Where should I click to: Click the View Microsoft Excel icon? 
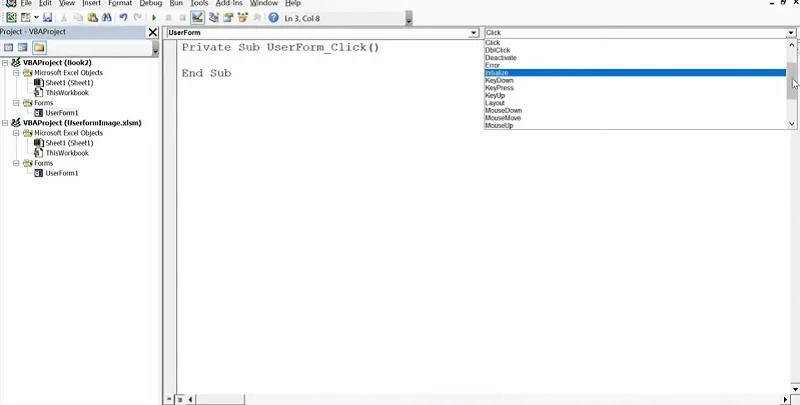pyautogui.click(x=9, y=18)
